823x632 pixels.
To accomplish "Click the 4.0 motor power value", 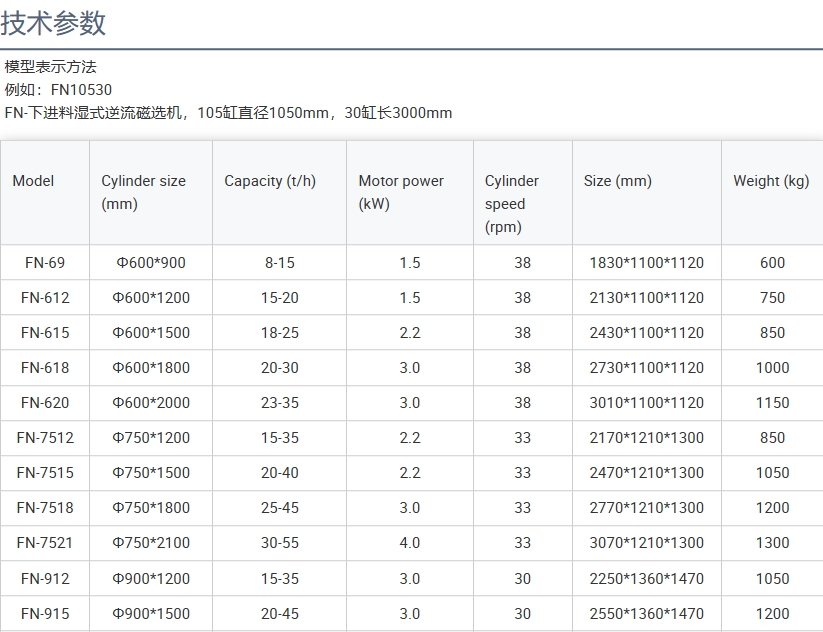I will pos(410,543).
